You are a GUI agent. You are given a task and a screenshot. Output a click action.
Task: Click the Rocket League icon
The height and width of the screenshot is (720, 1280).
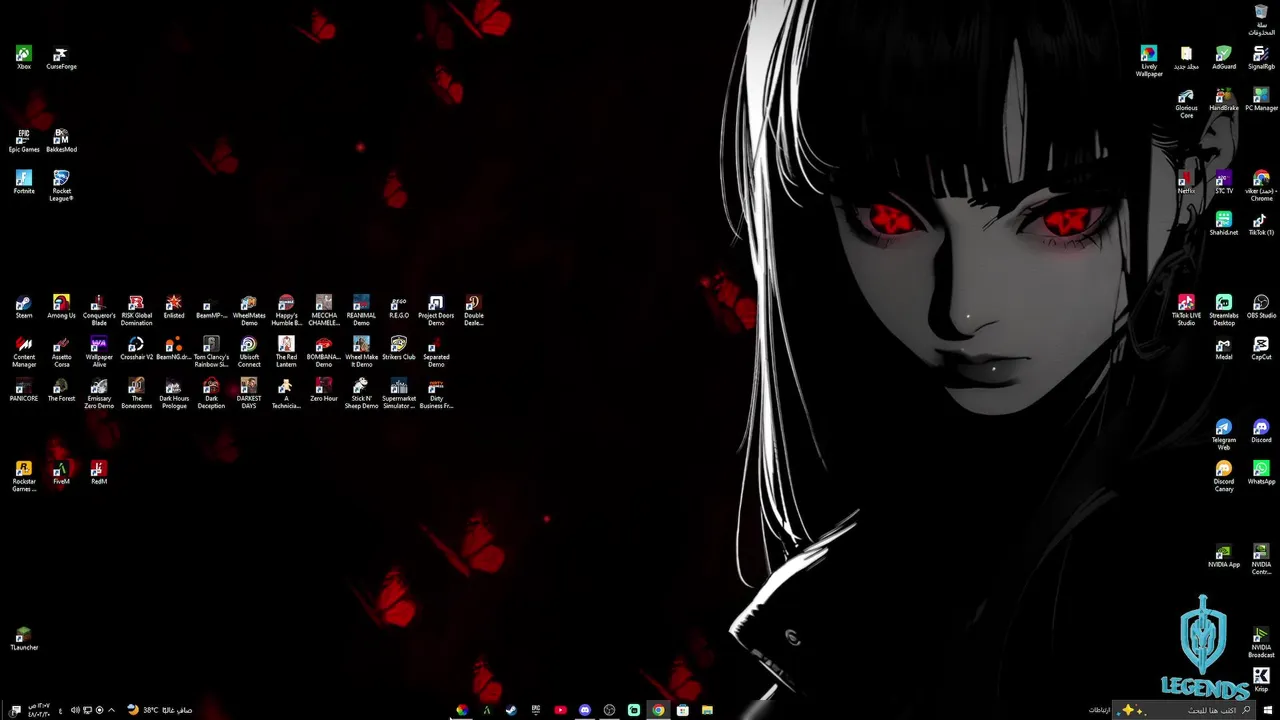pos(61,186)
